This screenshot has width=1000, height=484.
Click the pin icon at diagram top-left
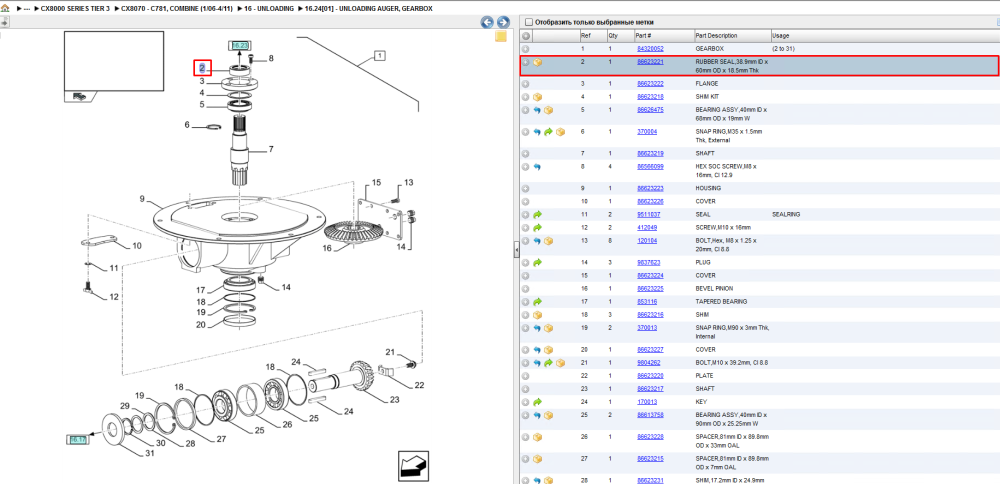pos(4,22)
